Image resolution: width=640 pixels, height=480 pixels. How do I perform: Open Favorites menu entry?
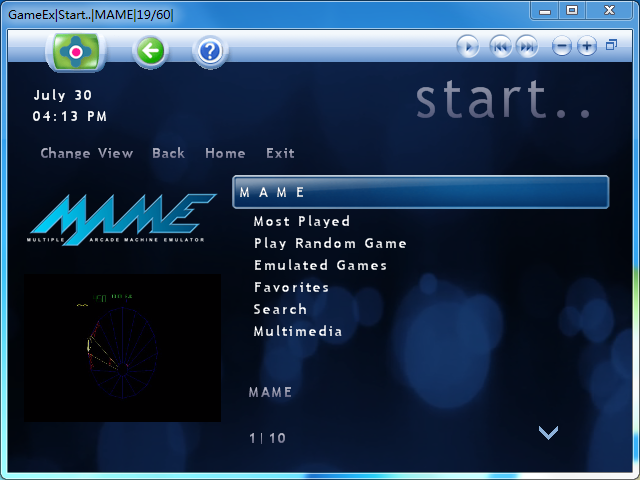click(x=291, y=287)
